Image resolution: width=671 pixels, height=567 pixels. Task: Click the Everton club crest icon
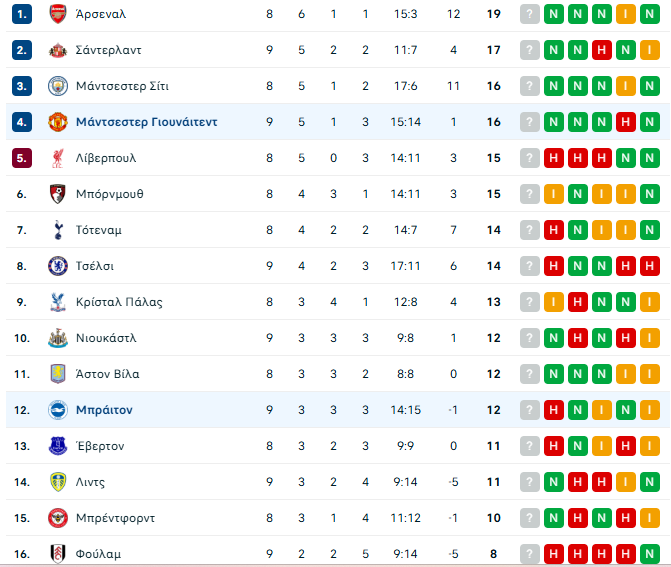point(56,446)
